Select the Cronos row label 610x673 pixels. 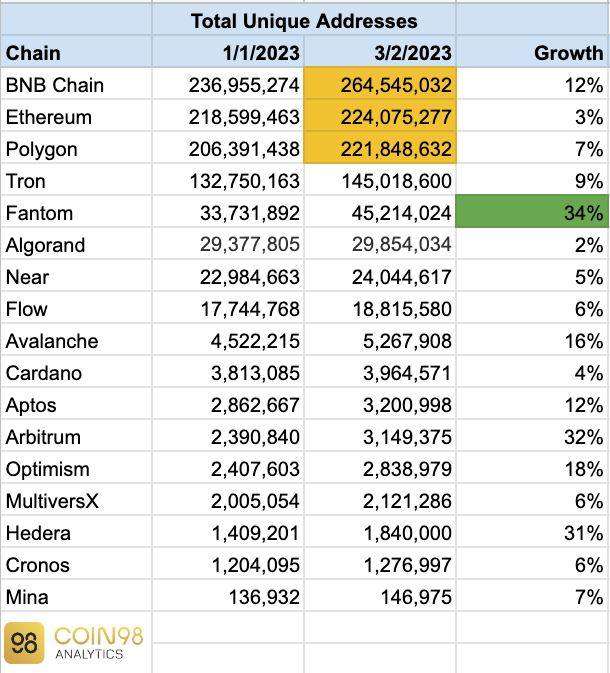click(38, 565)
